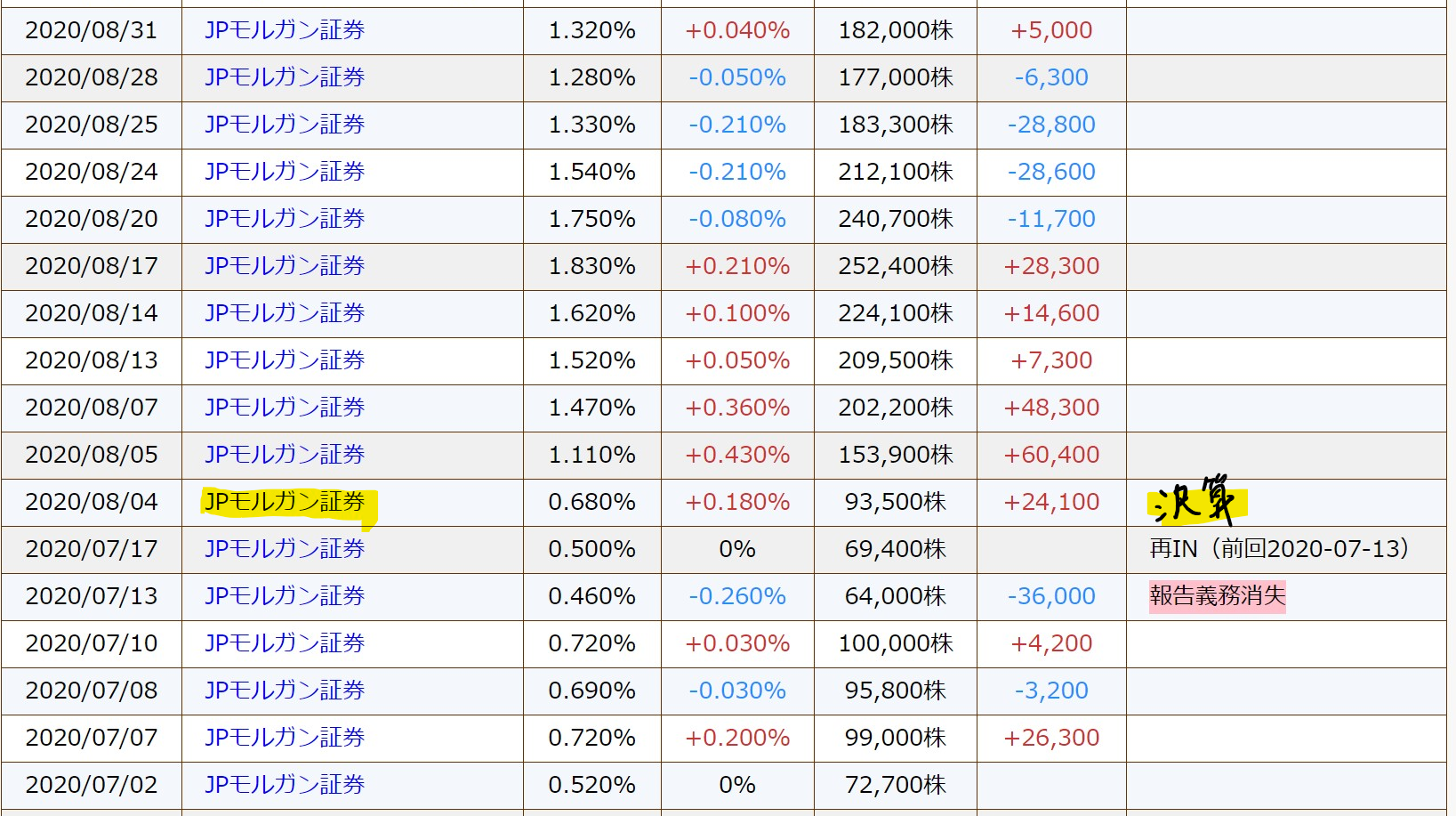Click share count 93,500株

tap(896, 502)
